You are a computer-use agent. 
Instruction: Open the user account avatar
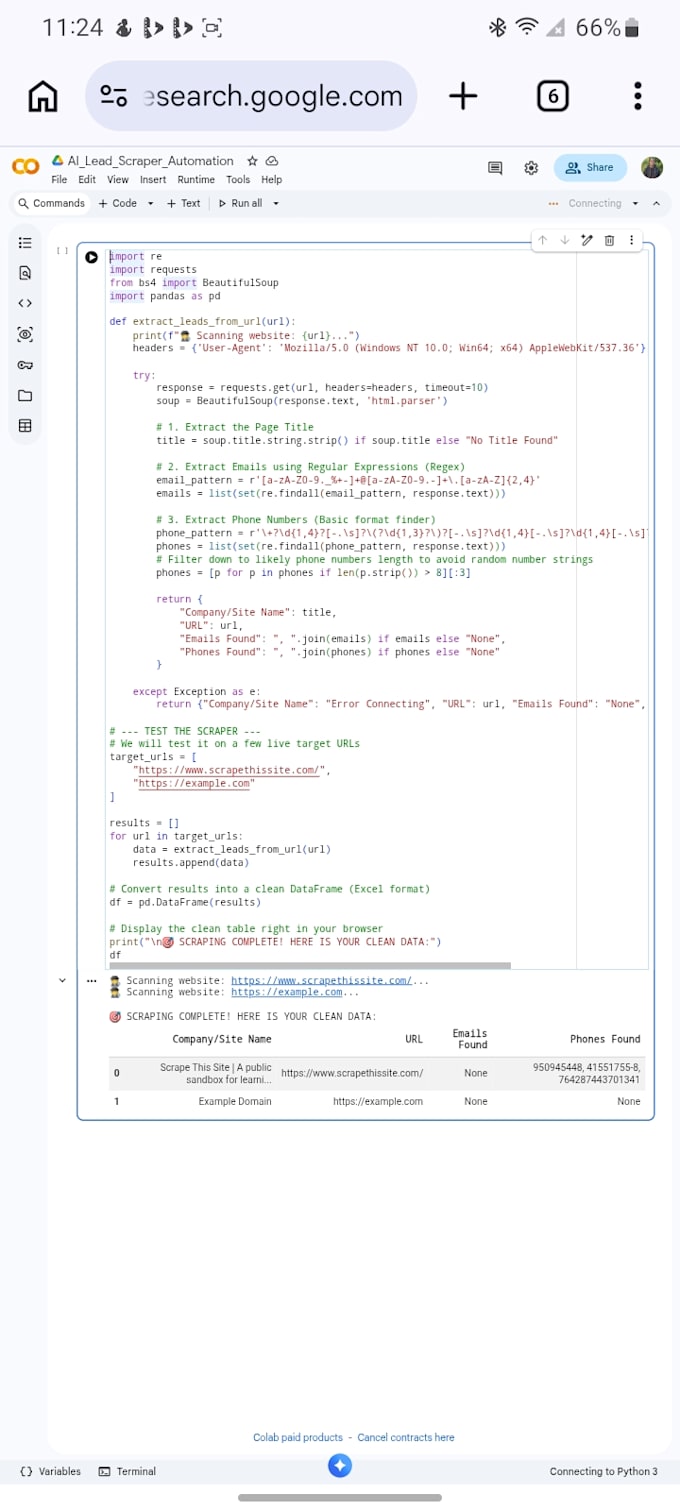[652, 168]
